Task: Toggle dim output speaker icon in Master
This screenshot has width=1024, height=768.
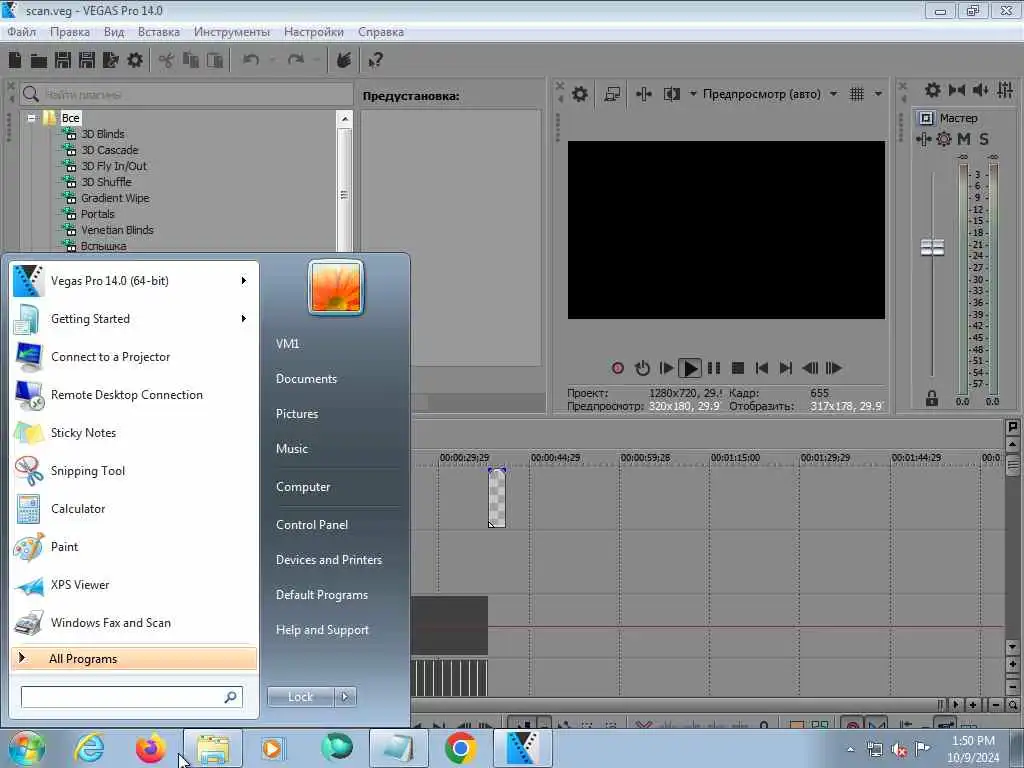Action: tap(980, 90)
